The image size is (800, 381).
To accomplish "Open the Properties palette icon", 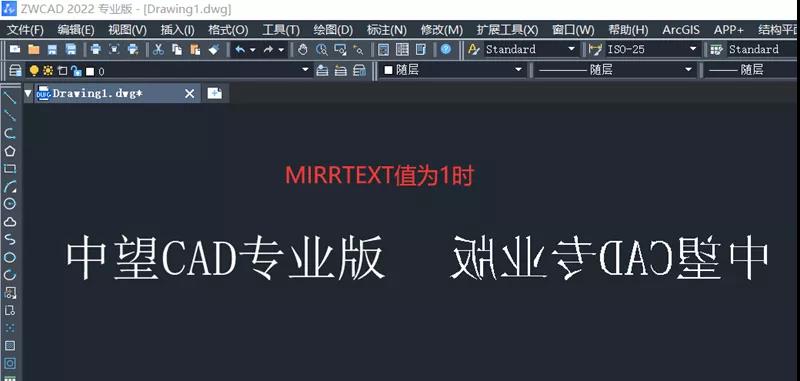I will click(384, 49).
